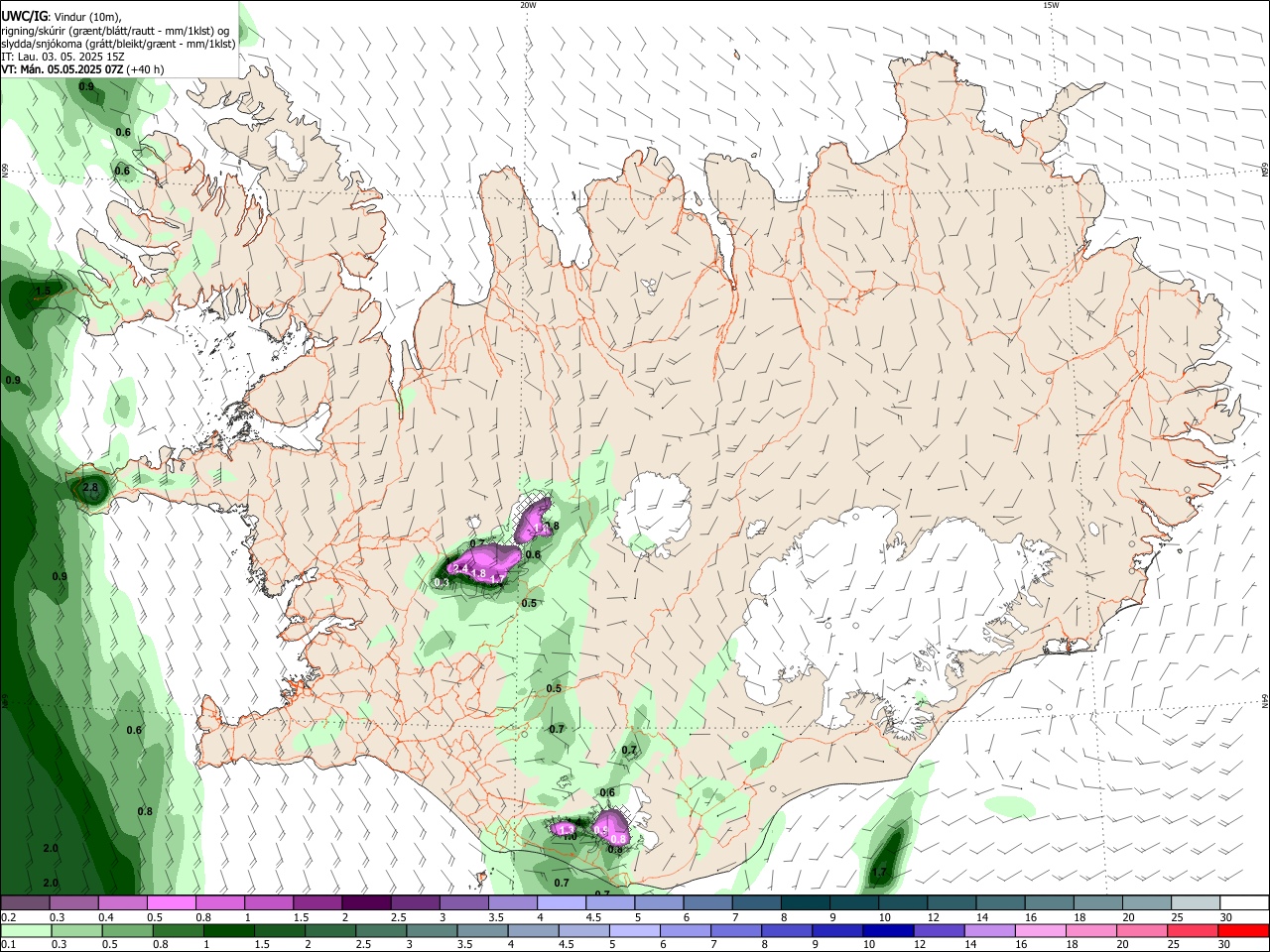
Task: Click the 'VT: Mán. 05.05.2025 07Z (+40 h)' line
Action: [x=82, y=69]
